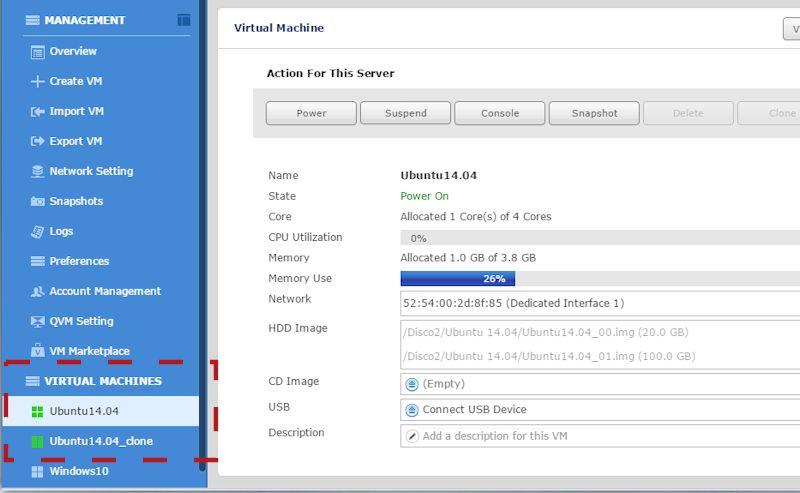Click the Ubuntu14.04_00.img HDD entry
This screenshot has width=800, height=493.
[545, 332]
